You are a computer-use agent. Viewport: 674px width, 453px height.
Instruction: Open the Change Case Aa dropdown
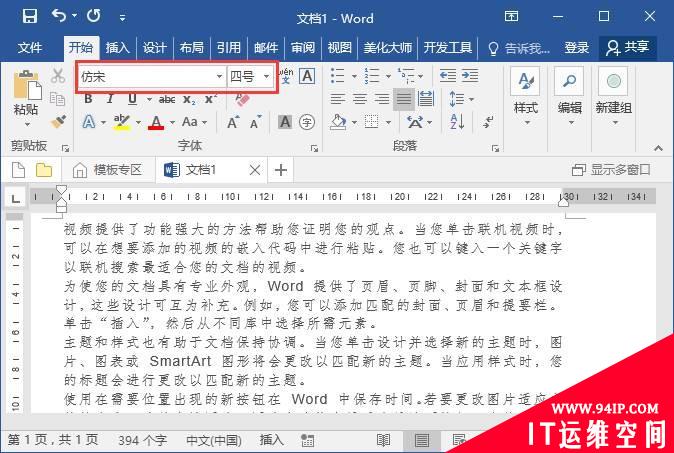coord(194,122)
